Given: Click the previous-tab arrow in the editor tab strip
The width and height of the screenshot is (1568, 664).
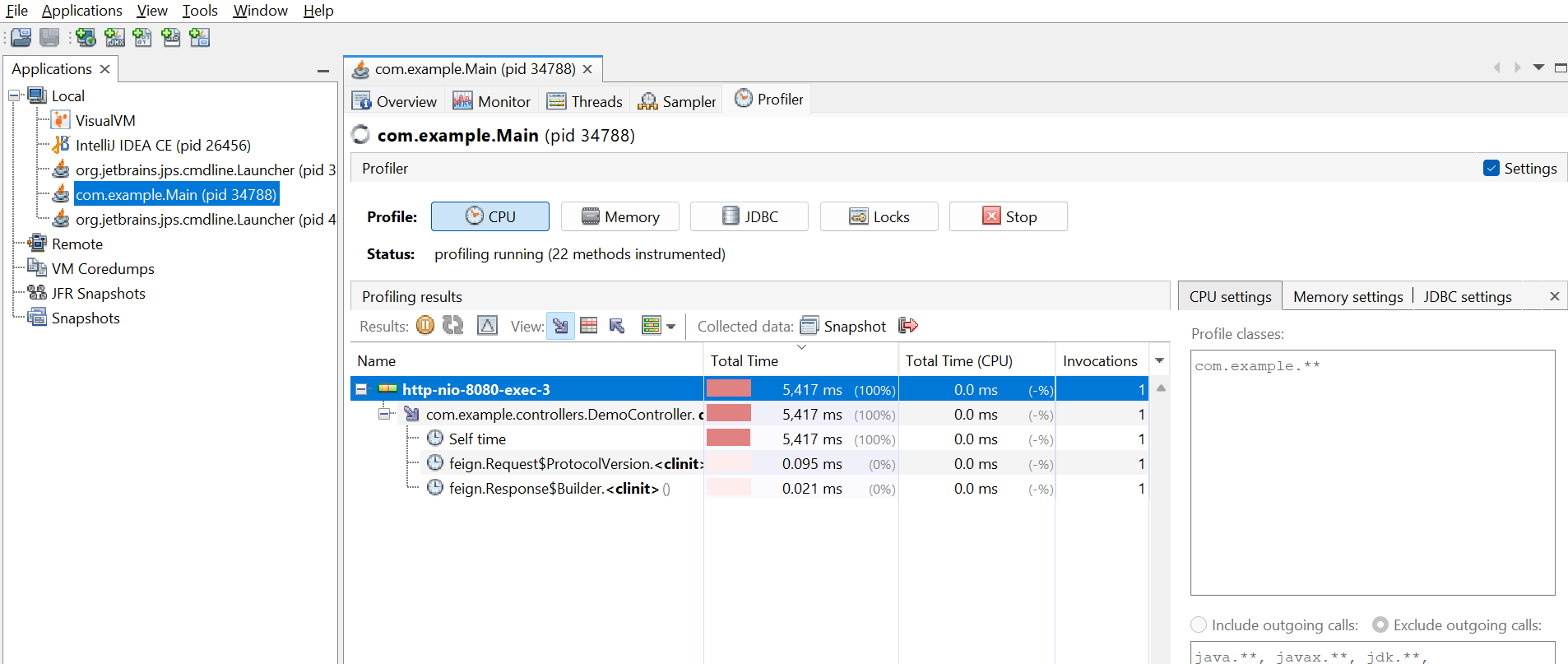Looking at the screenshot, I should click(x=1497, y=67).
